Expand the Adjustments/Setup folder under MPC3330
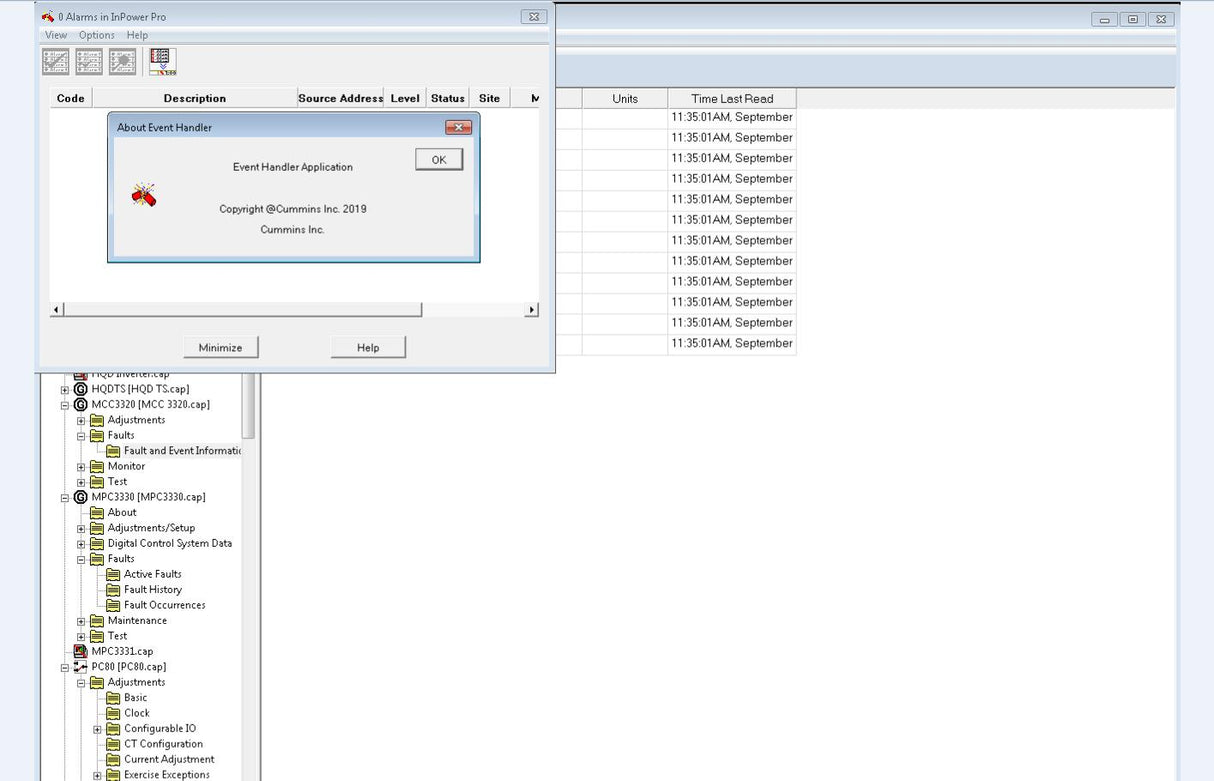The height and width of the screenshot is (781, 1214). coord(81,528)
